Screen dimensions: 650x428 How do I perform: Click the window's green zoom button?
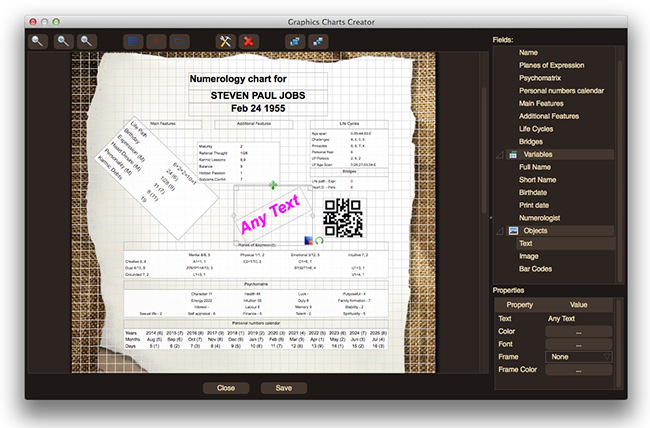(56, 22)
